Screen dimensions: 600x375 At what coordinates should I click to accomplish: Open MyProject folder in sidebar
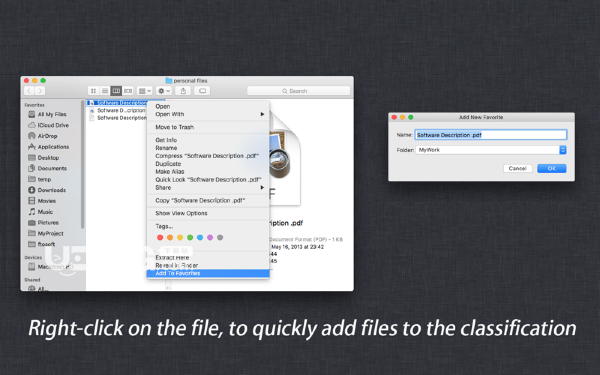51,233
